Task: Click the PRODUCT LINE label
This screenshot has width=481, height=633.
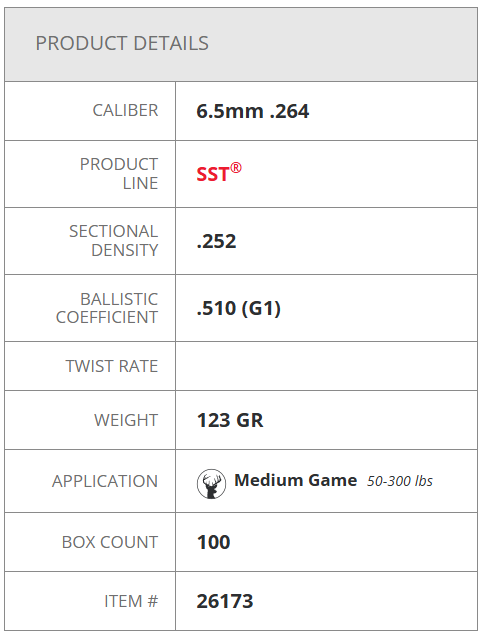Action: (x=119, y=174)
